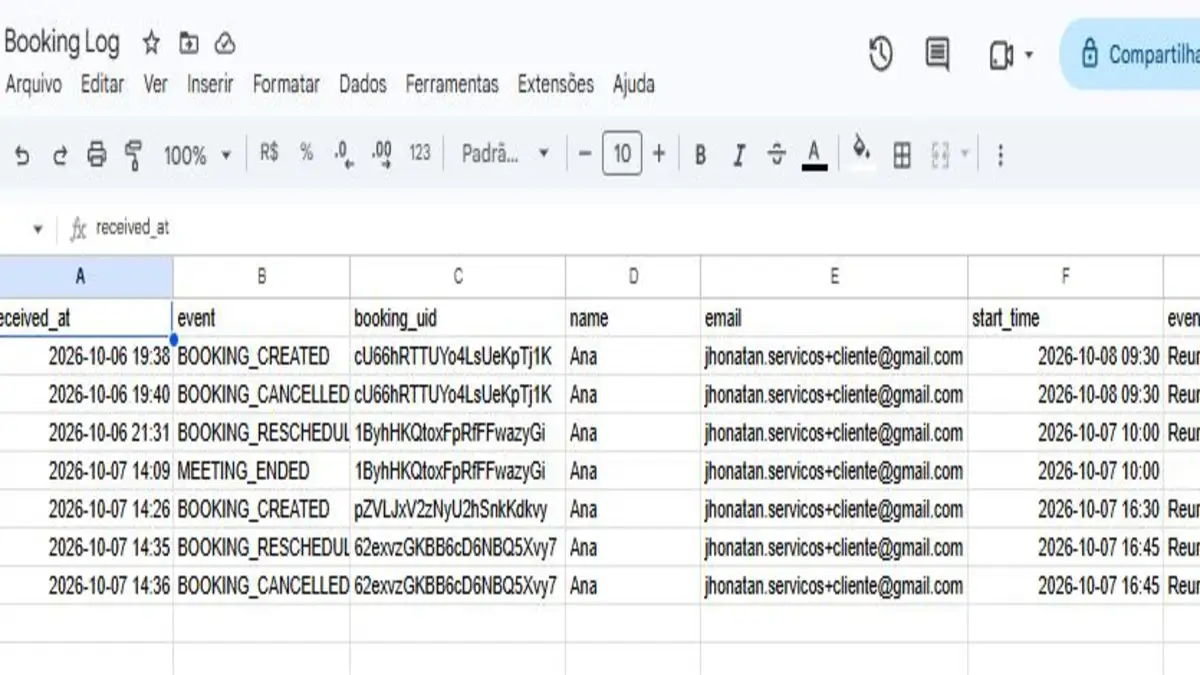The image size is (1200, 675).
Task: Select column D header
Action: click(x=633, y=276)
